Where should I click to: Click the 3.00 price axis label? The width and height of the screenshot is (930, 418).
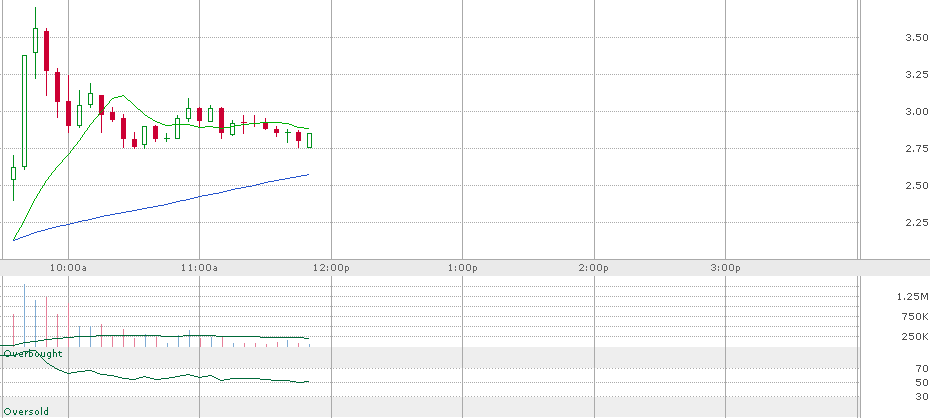point(916,111)
